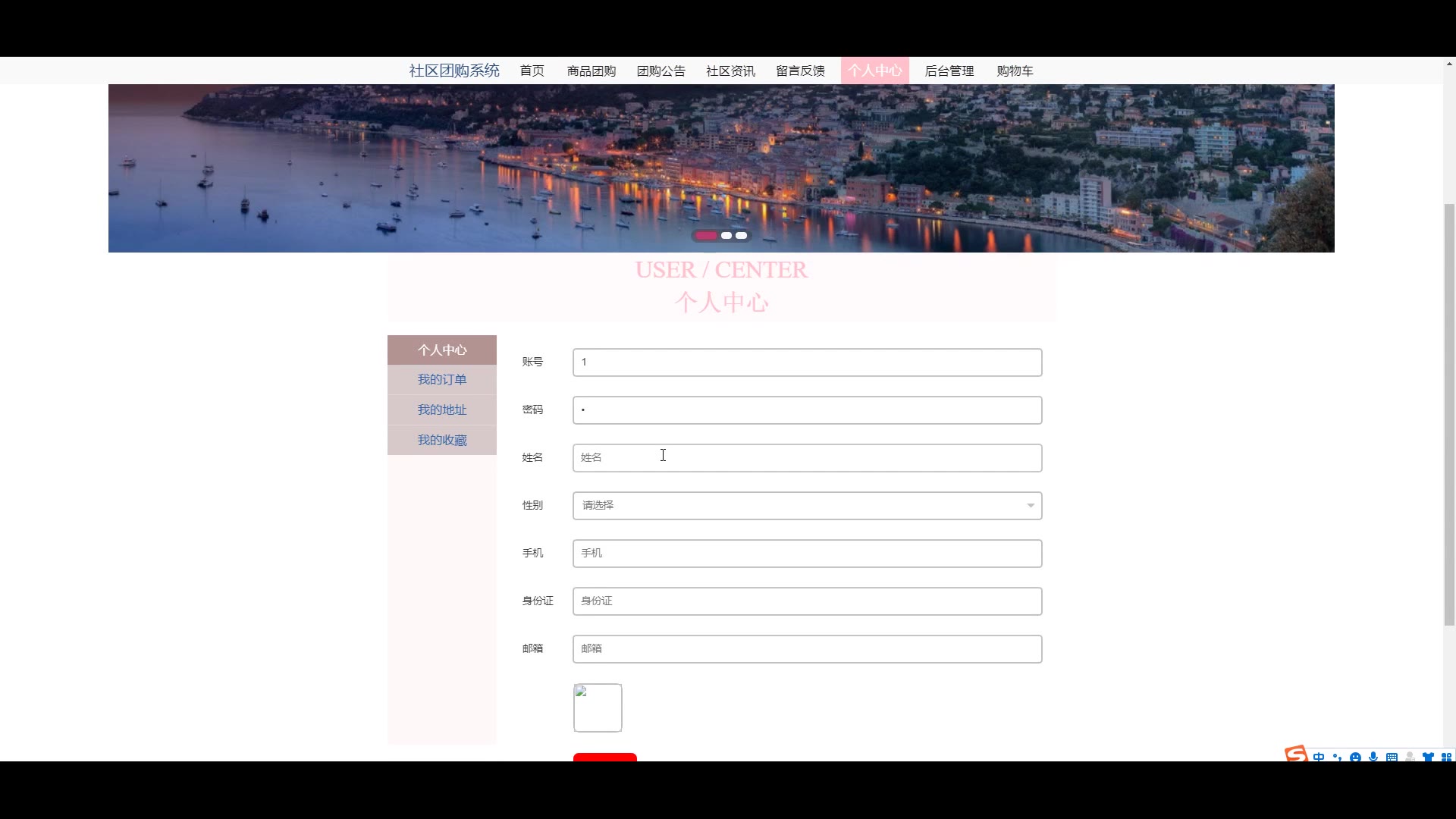Screen dimensions: 1456x819
Task: Open Sogou skin shirt icon
Action: click(1428, 757)
